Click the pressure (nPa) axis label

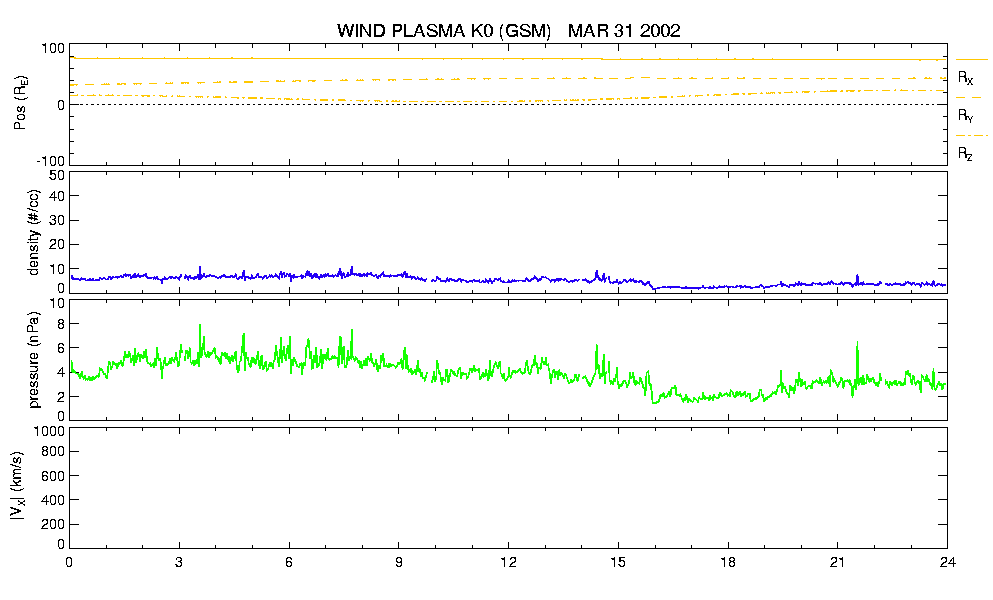point(34,359)
